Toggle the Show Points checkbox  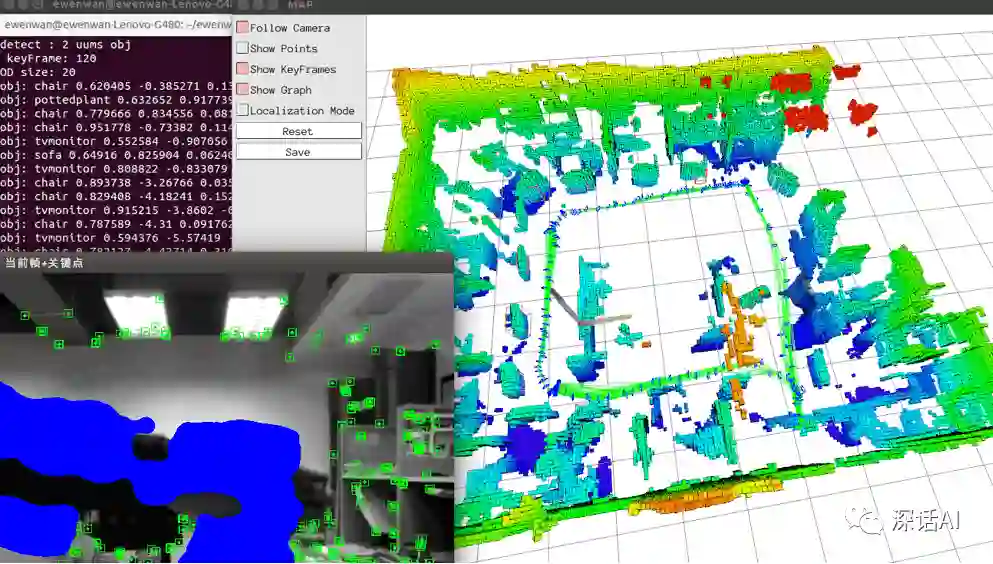[243, 48]
